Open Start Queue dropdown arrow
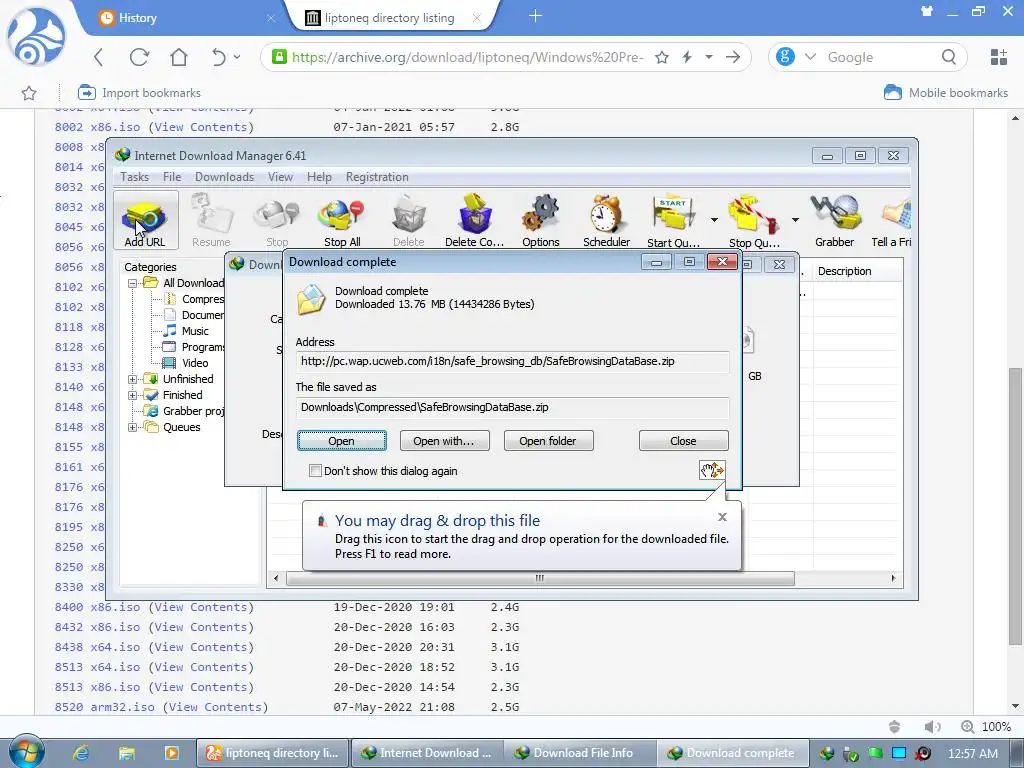The width and height of the screenshot is (1024, 768). click(x=714, y=220)
